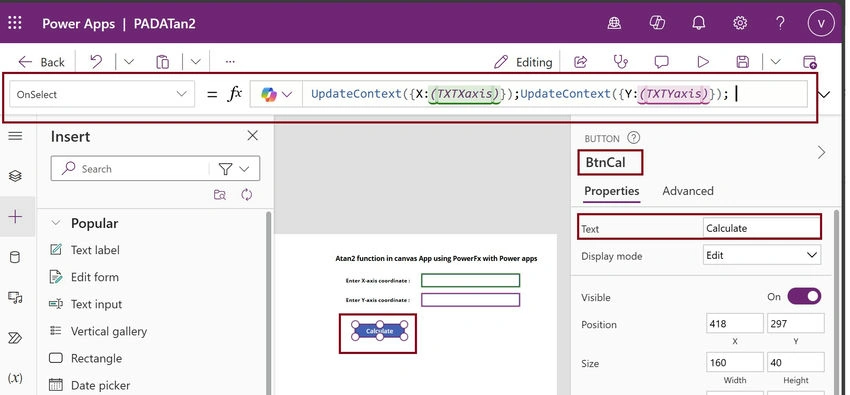Expand the paste options dropdown
850x395 pixels.
click(196, 62)
